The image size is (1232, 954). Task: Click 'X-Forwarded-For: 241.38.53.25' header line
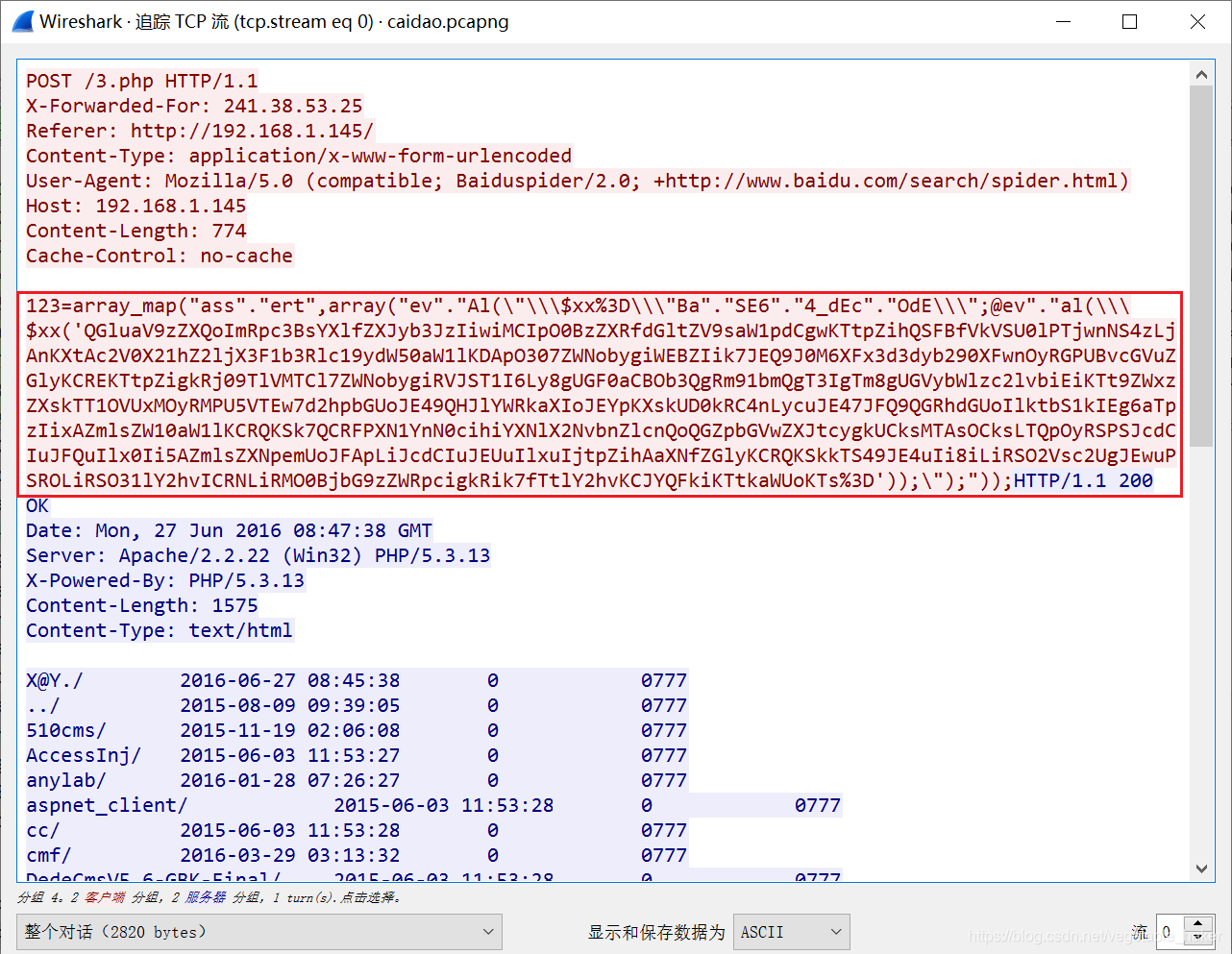coord(194,106)
